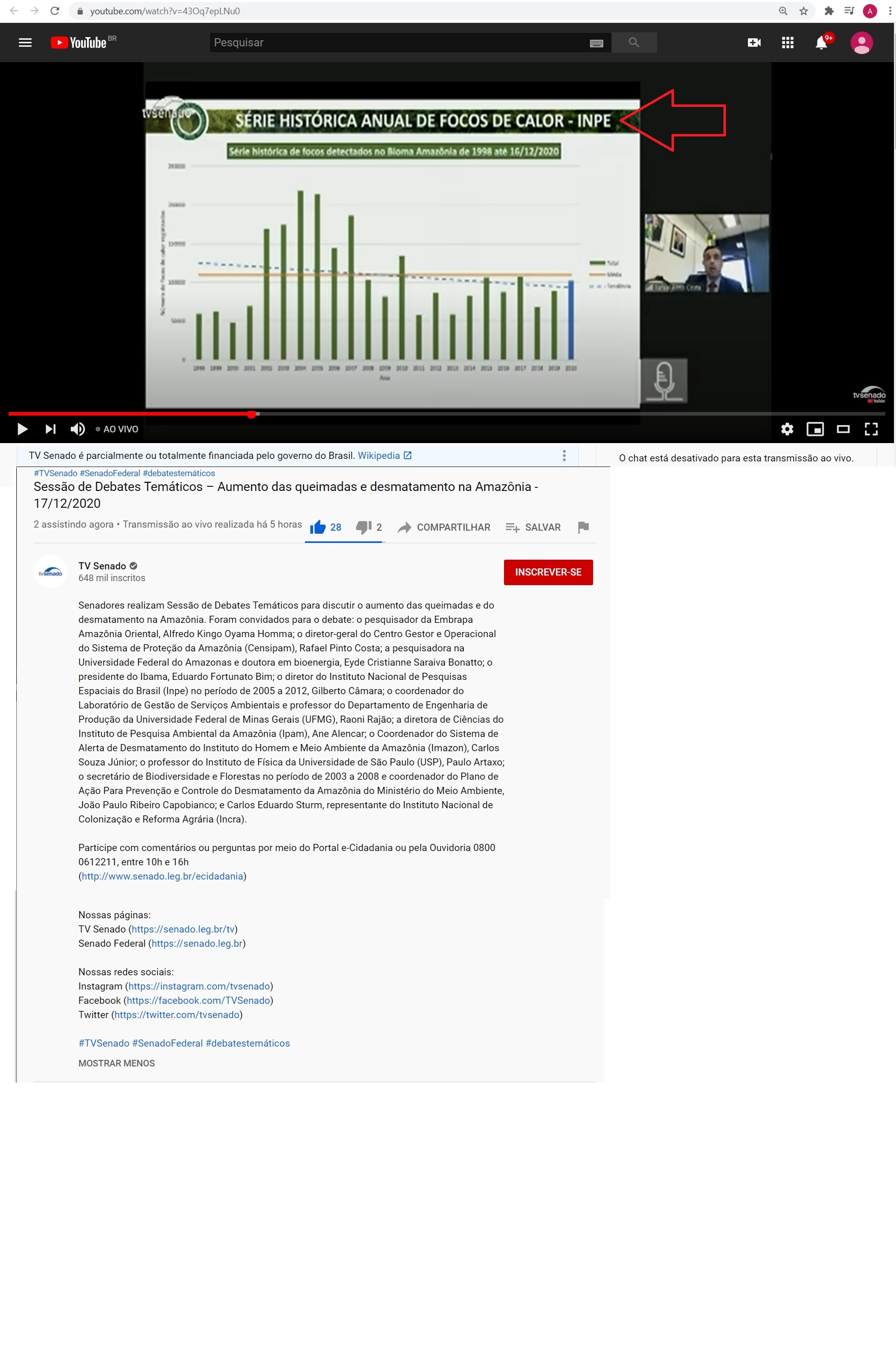Open the Chrome profile avatar A
This screenshot has width=896, height=1371.
870,11
